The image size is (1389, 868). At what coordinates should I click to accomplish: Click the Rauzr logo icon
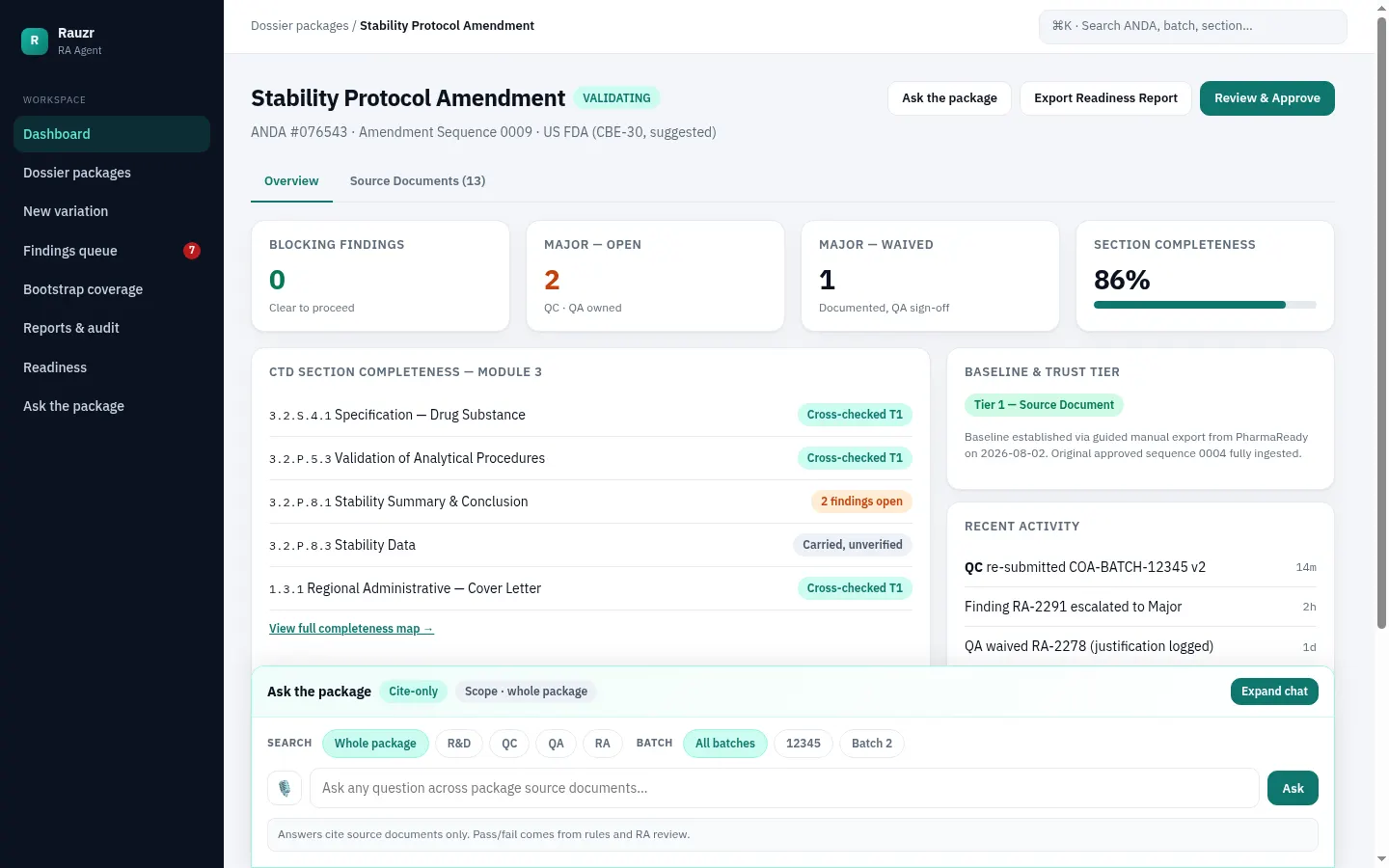(x=35, y=41)
